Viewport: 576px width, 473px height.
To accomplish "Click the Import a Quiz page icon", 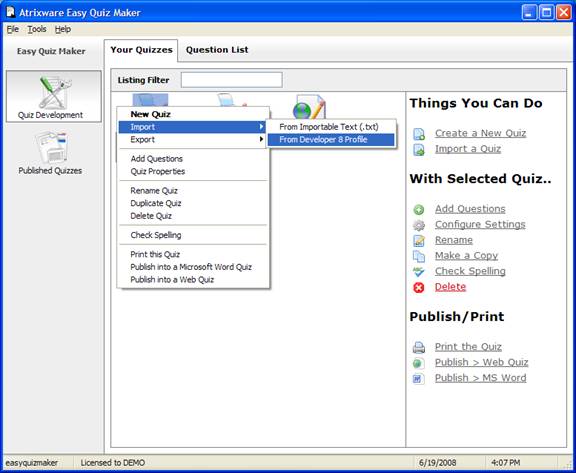I will 419,150.
